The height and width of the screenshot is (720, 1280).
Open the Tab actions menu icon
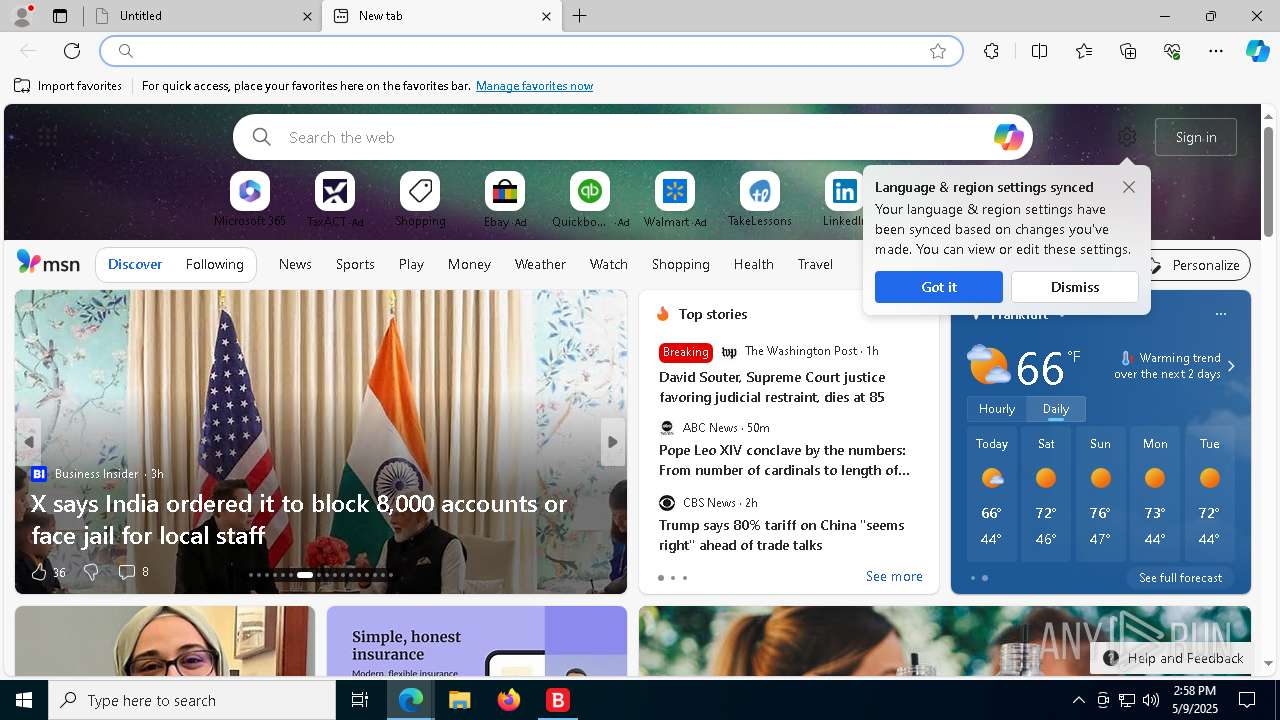click(x=60, y=16)
